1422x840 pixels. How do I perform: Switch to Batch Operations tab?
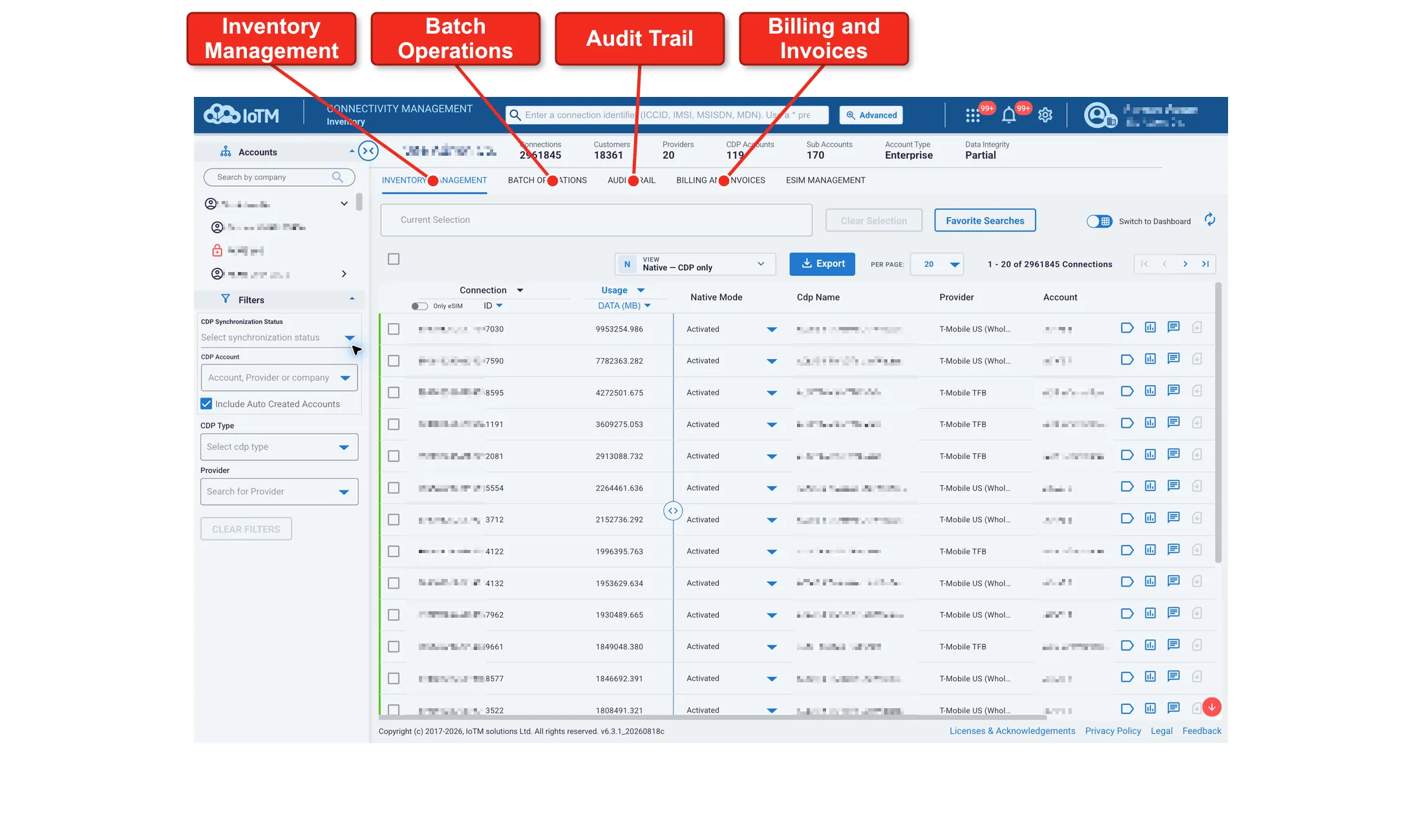[x=547, y=180]
